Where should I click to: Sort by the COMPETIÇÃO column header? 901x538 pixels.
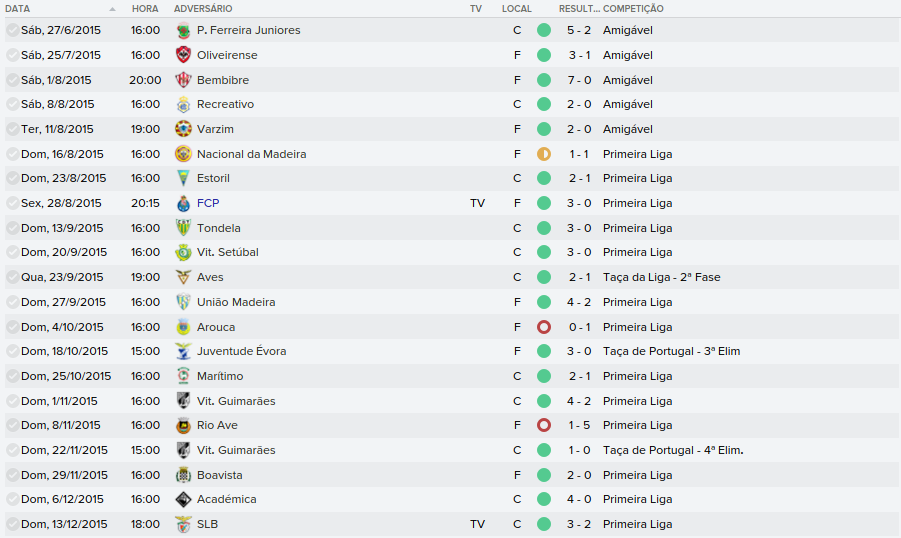coord(633,8)
